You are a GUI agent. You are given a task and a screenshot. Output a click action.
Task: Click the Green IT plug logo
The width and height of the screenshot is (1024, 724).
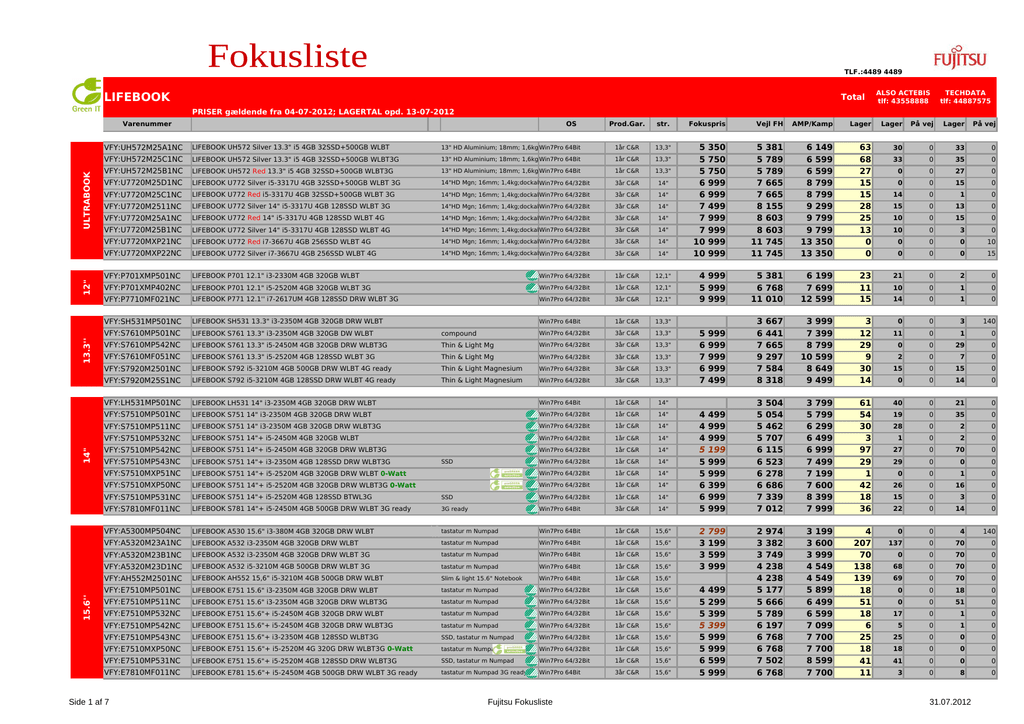[x=86, y=95]
